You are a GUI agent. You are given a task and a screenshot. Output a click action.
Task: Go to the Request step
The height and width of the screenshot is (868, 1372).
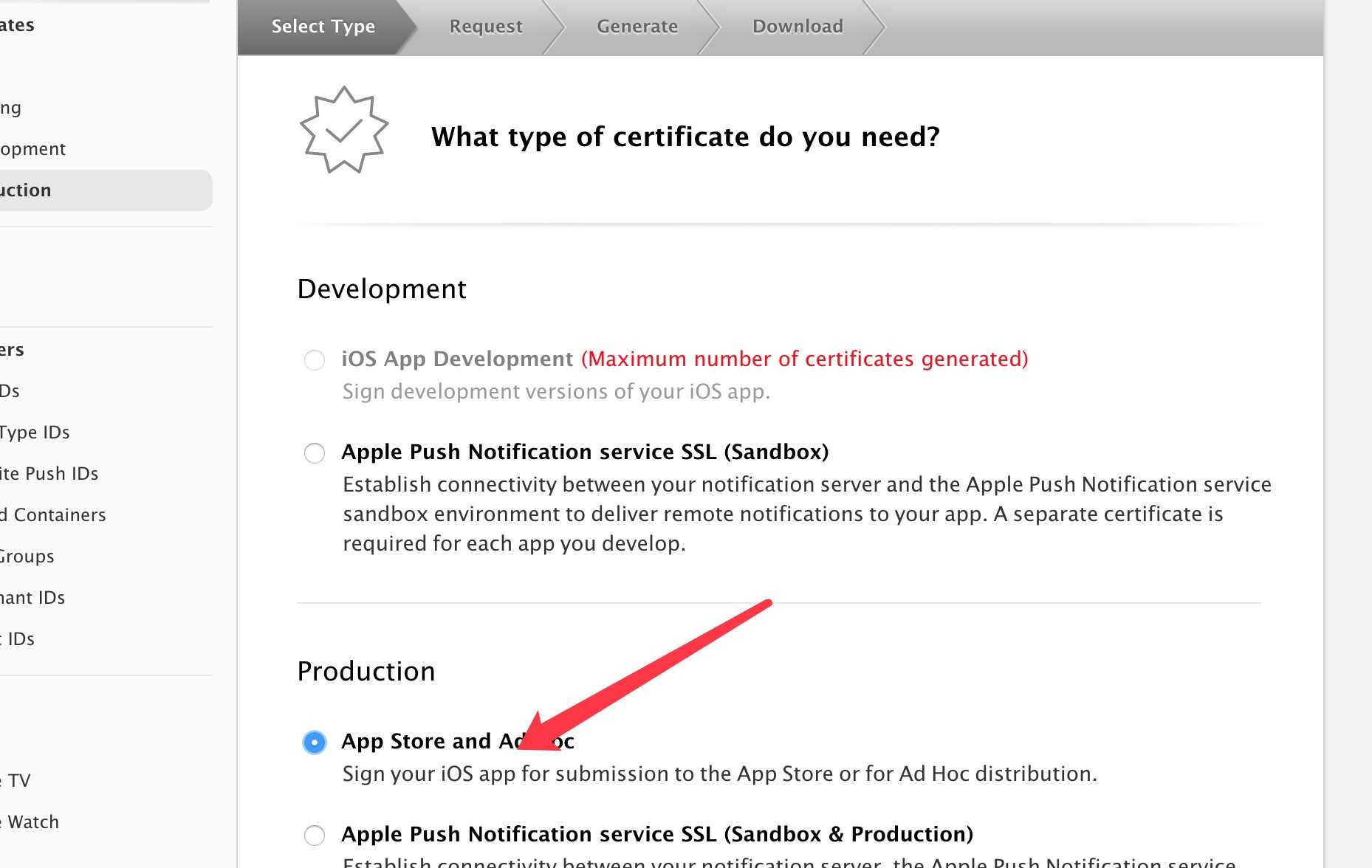pos(485,27)
